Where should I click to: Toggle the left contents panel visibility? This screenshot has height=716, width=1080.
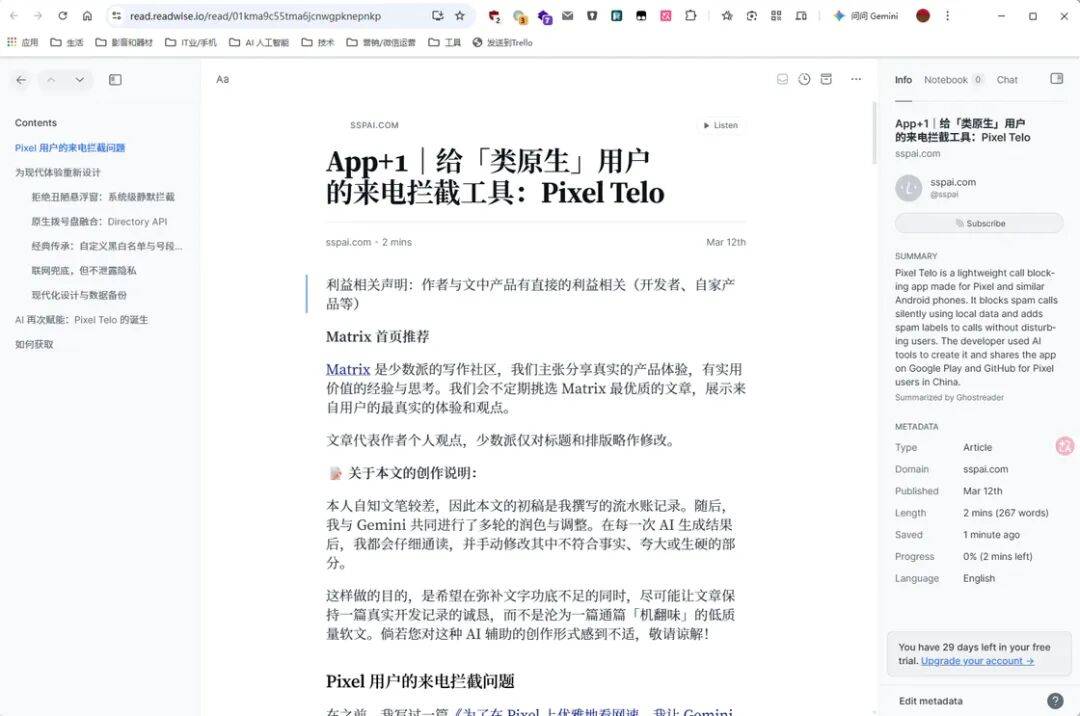click(x=114, y=79)
